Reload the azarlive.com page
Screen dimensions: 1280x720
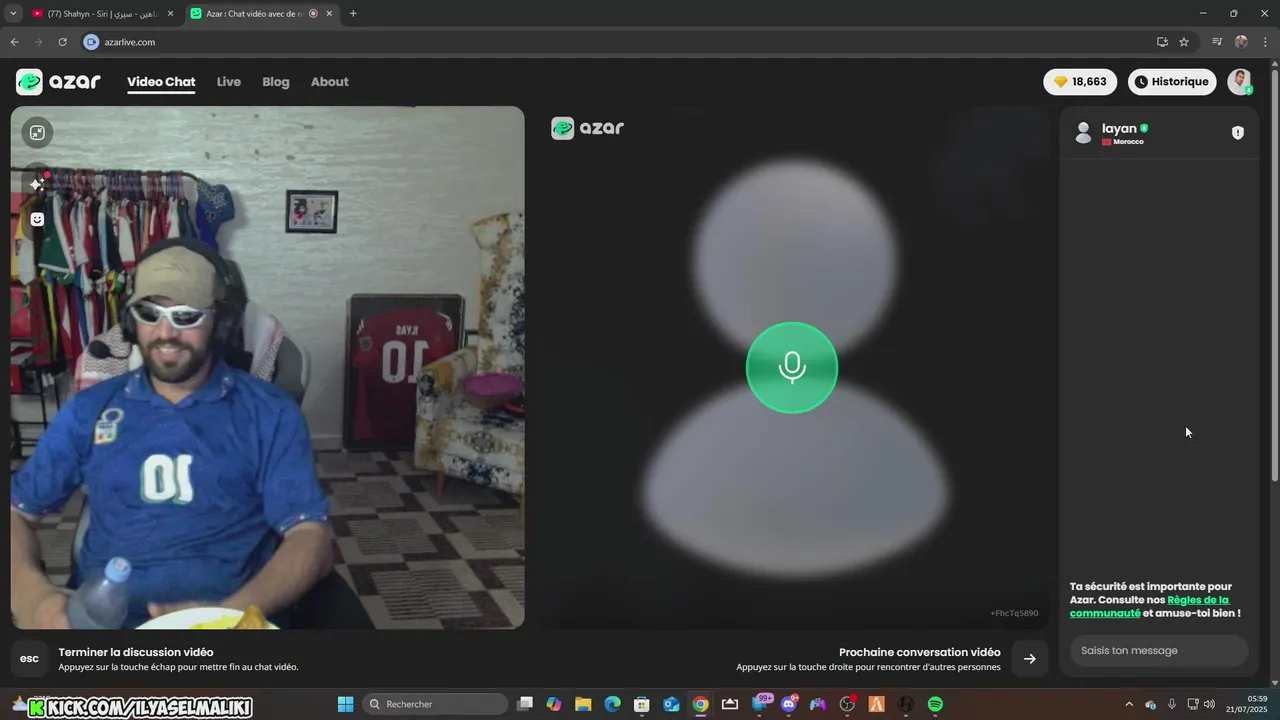(62, 42)
